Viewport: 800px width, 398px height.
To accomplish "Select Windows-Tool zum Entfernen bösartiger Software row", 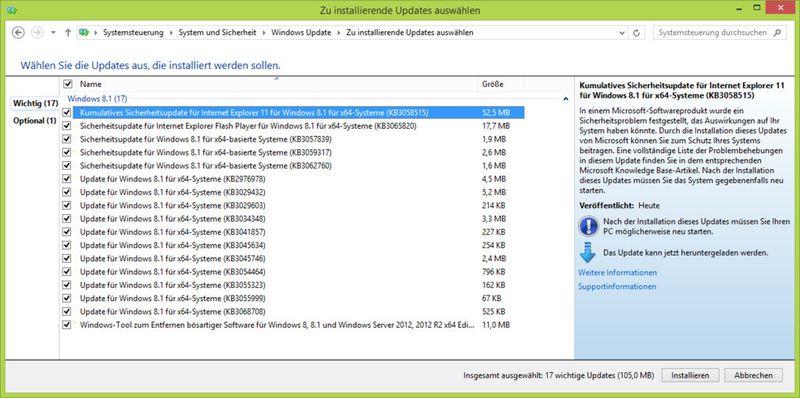I will [x=298, y=325].
